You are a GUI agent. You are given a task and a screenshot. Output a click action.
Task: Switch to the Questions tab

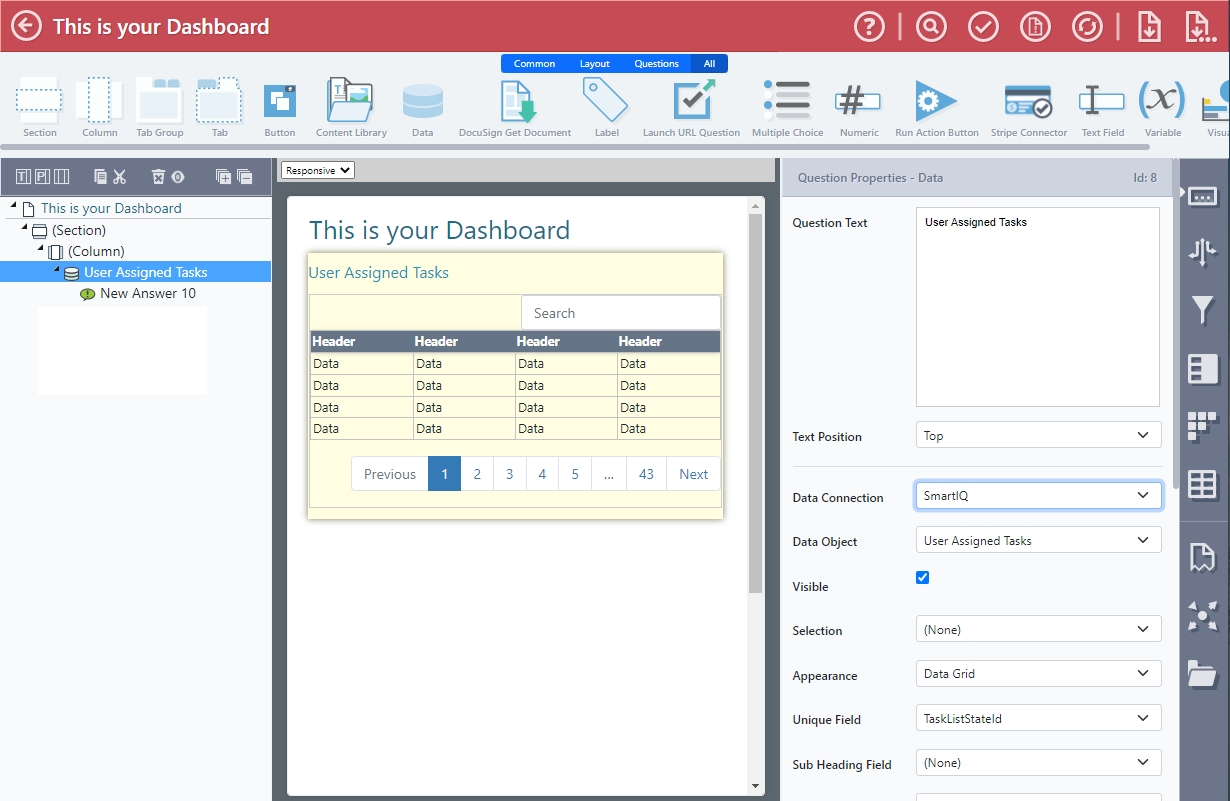point(656,63)
